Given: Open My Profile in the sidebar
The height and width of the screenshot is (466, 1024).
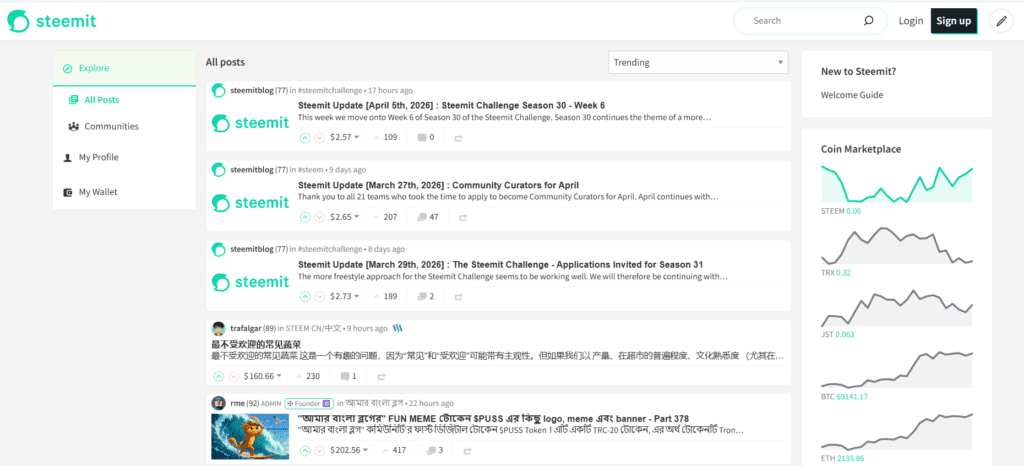Looking at the screenshot, I should pos(99,157).
